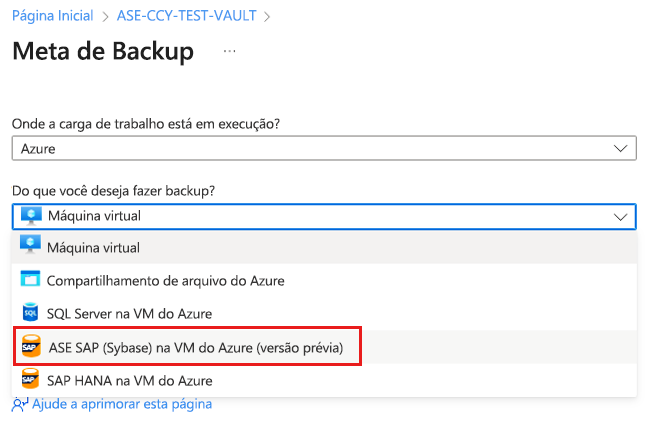The width and height of the screenshot is (646, 429).
Task: Pick ASE SAP (Sybase) na VM do Azure
Action: point(195,347)
